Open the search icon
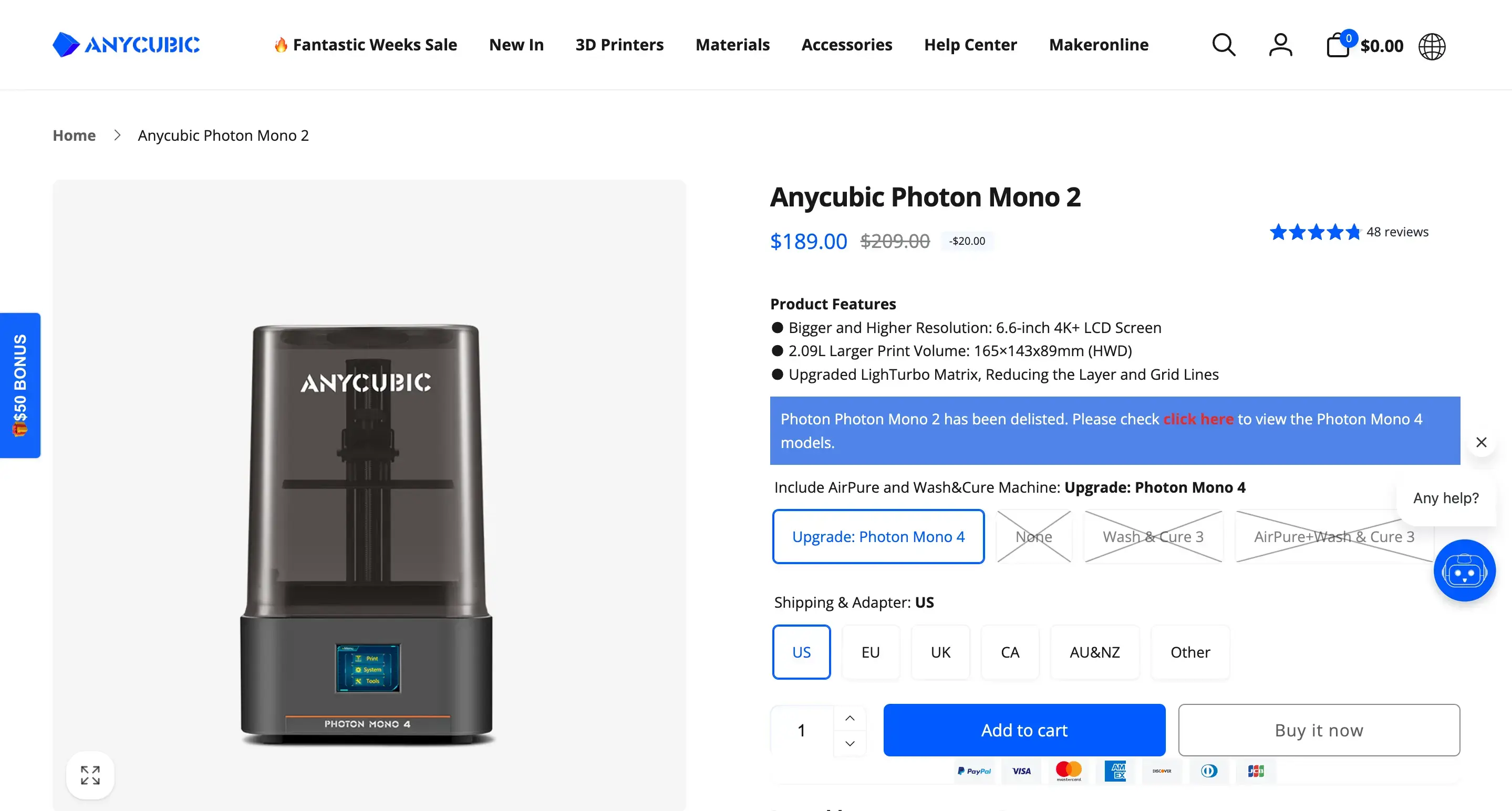 [x=1223, y=45]
